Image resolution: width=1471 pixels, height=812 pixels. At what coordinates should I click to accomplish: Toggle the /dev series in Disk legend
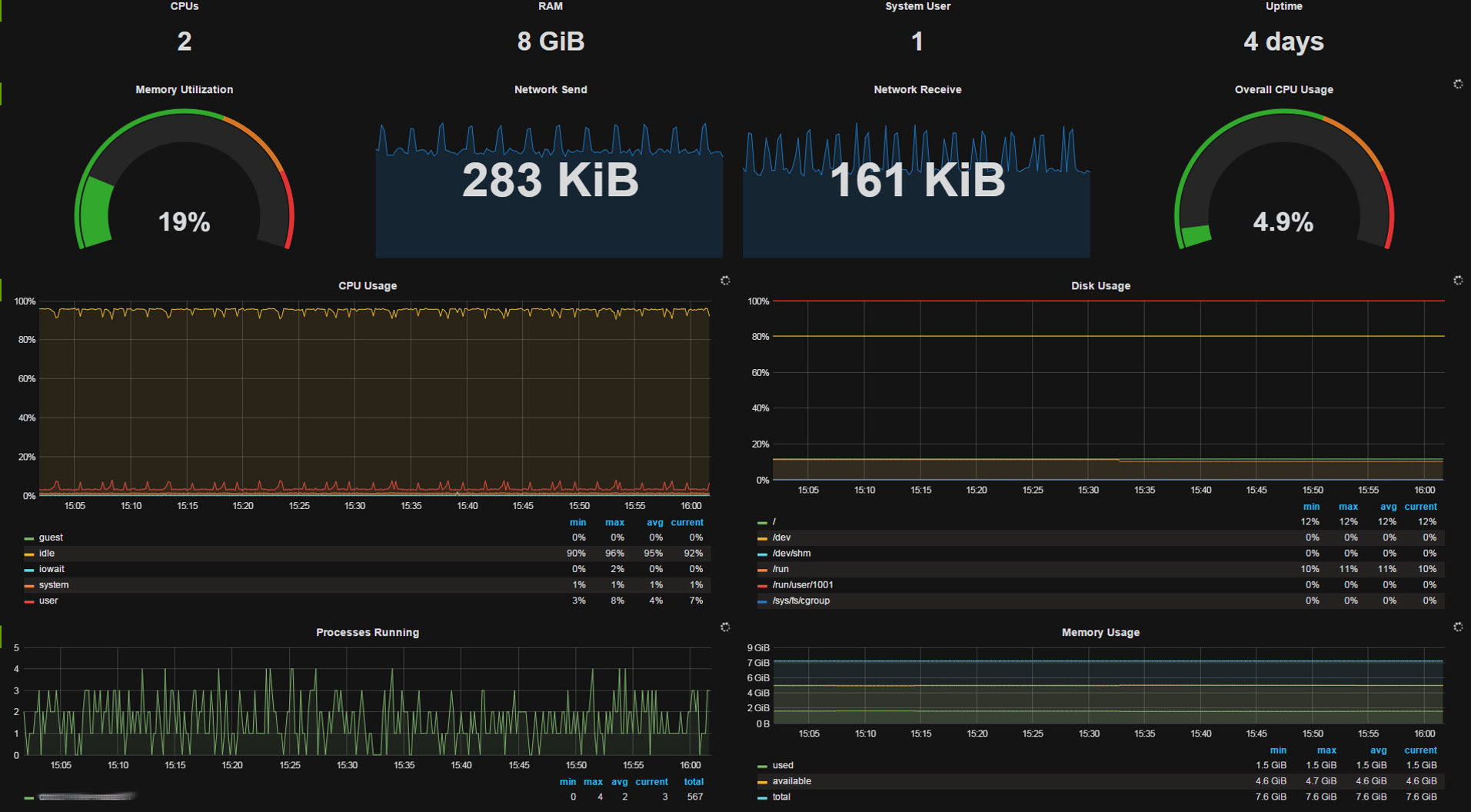coord(781,537)
